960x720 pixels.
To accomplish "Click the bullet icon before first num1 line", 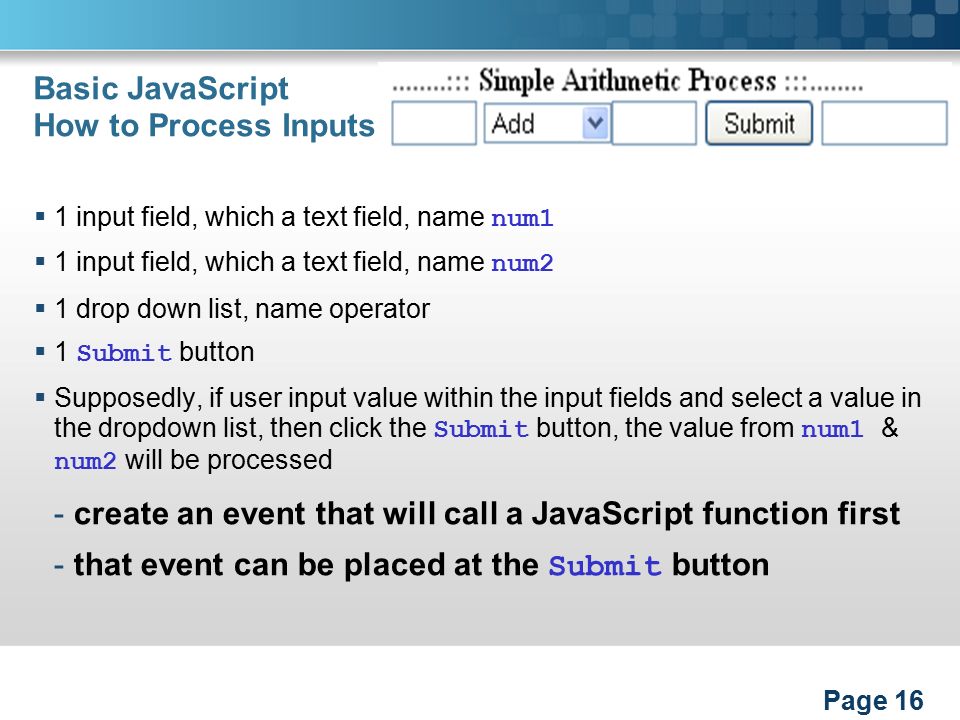I will pyautogui.click(x=40, y=216).
